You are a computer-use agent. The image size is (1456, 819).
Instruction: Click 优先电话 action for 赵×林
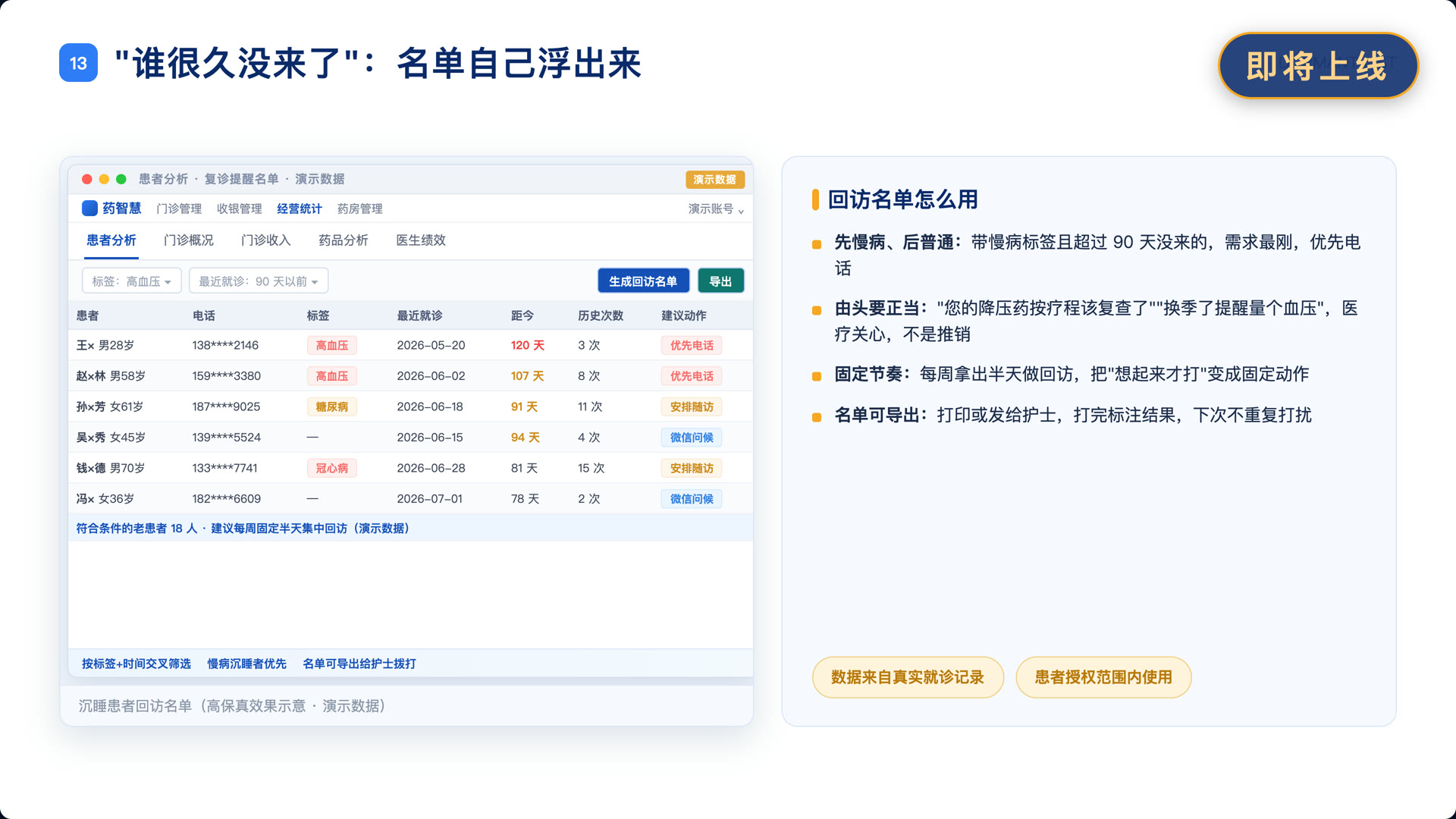[x=692, y=376]
